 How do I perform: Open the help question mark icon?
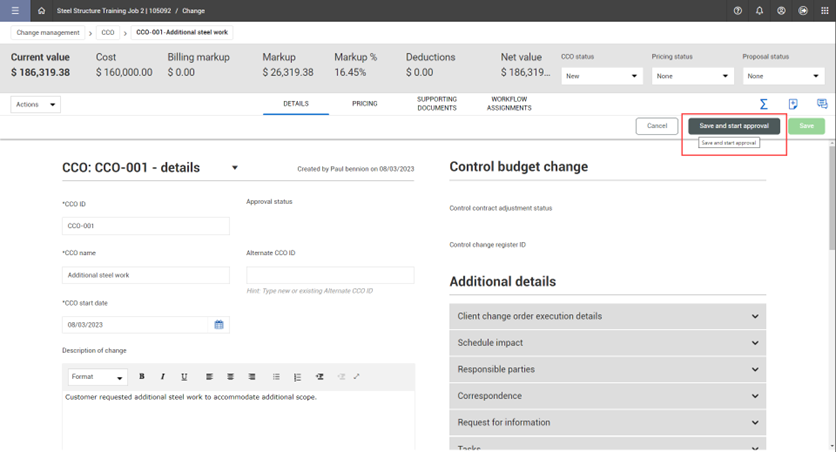coord(738,11)
